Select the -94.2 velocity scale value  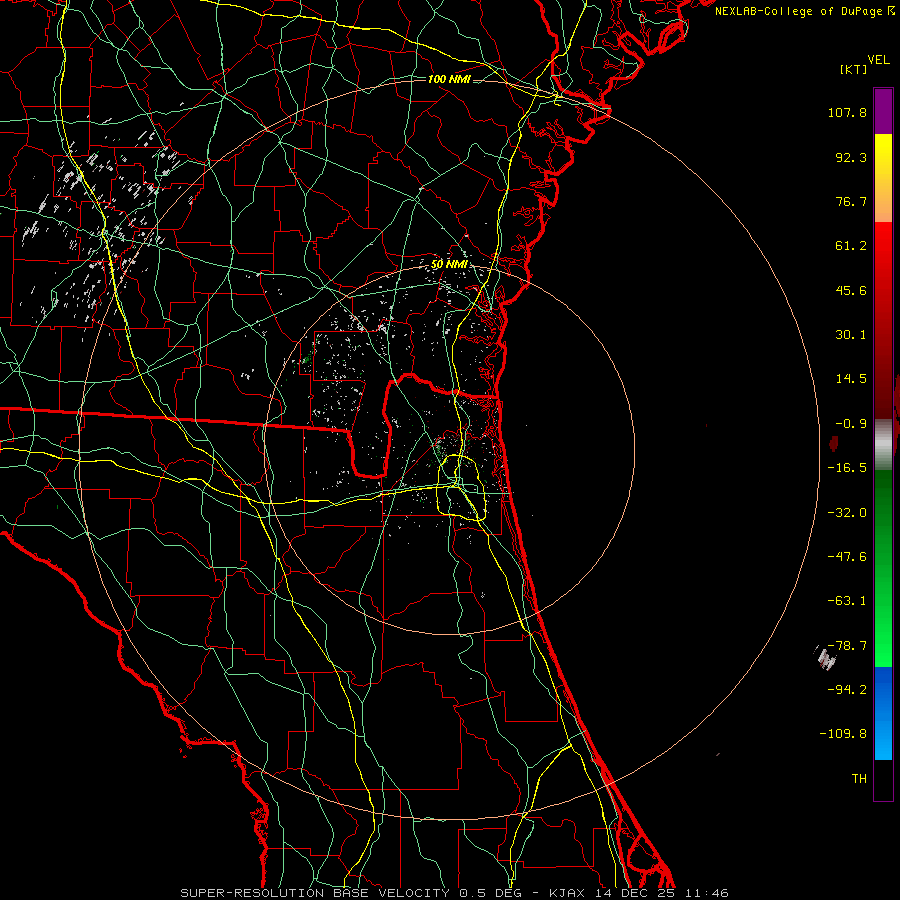point(847,690)
